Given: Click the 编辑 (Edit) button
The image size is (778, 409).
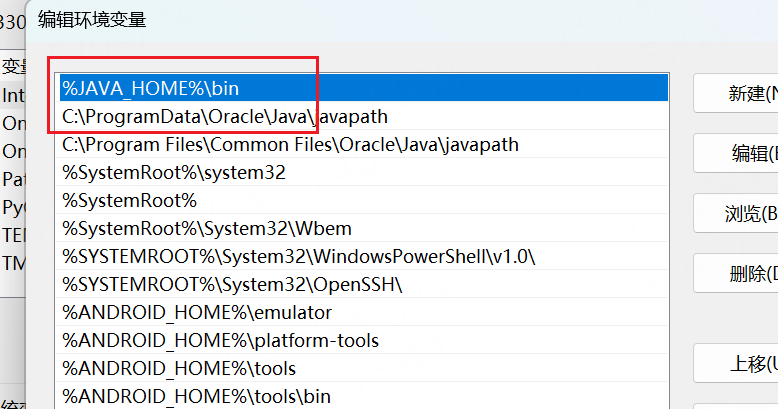Looking at the screenshot, I should pos(736,153).
